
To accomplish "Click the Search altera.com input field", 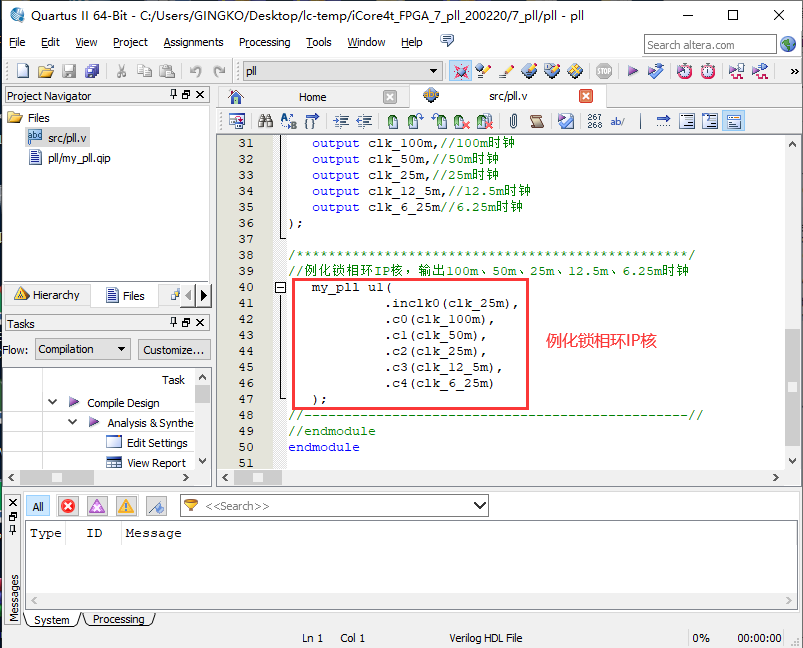I will pos(709,44).
